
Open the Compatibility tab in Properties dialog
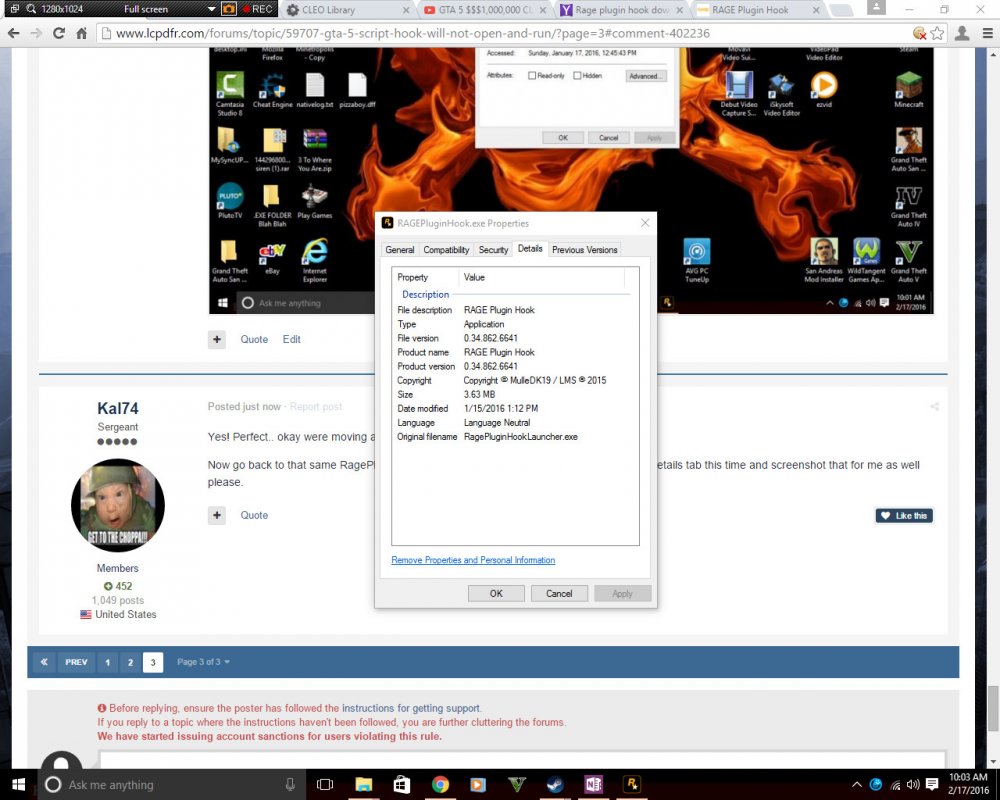tap(446, 250)
